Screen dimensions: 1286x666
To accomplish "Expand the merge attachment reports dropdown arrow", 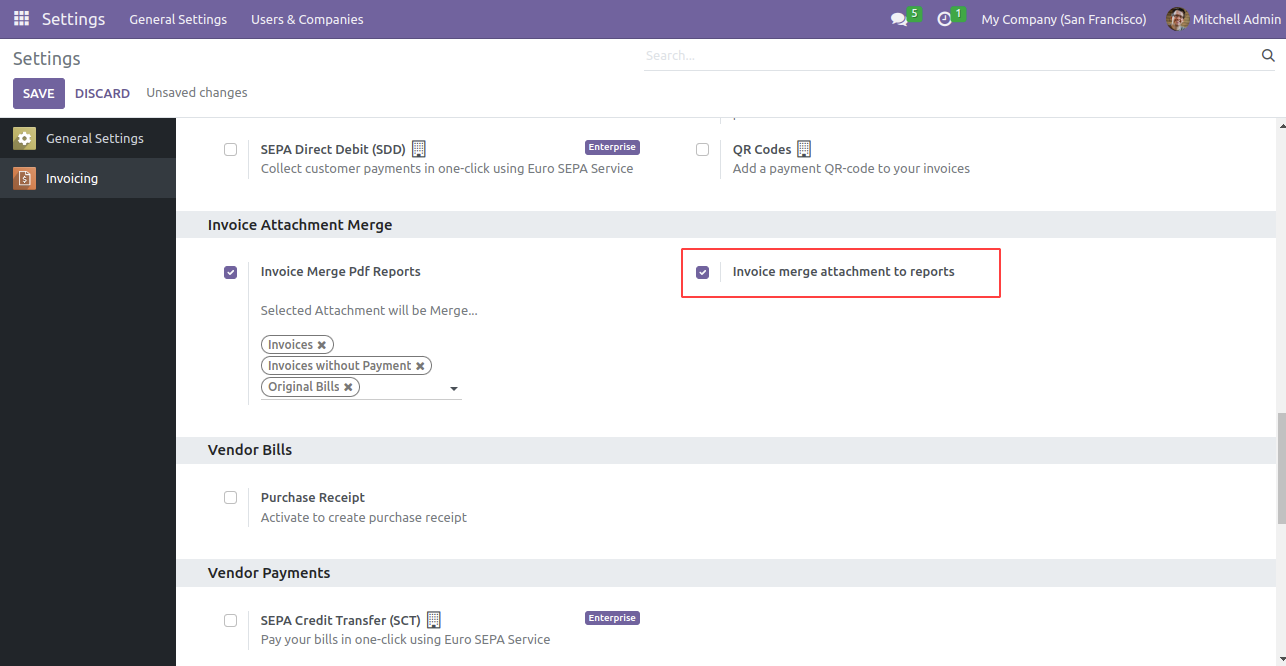I will click(x=454, y=388).
